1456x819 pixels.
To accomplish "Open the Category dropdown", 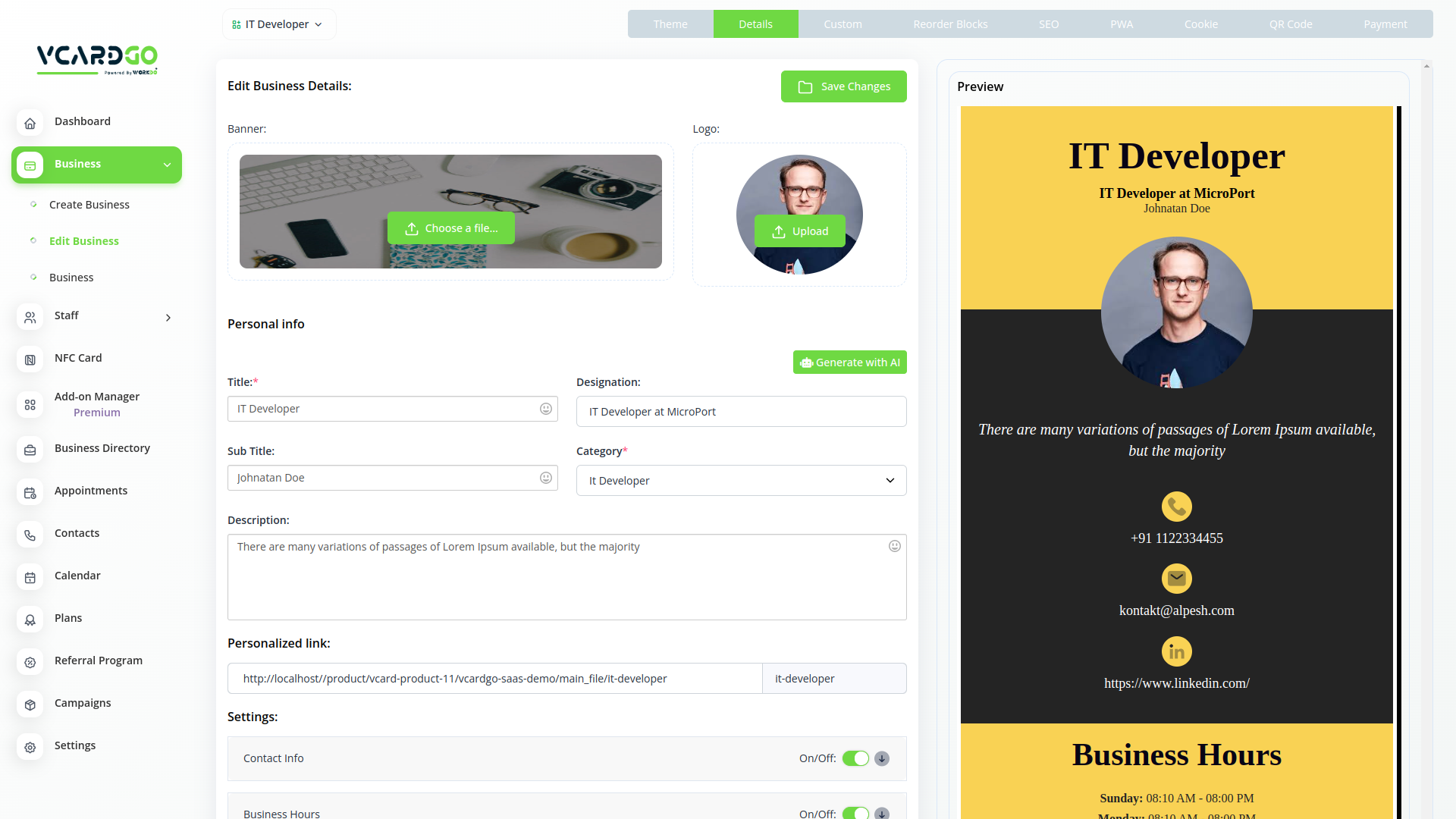I will [x=741, y=481].
